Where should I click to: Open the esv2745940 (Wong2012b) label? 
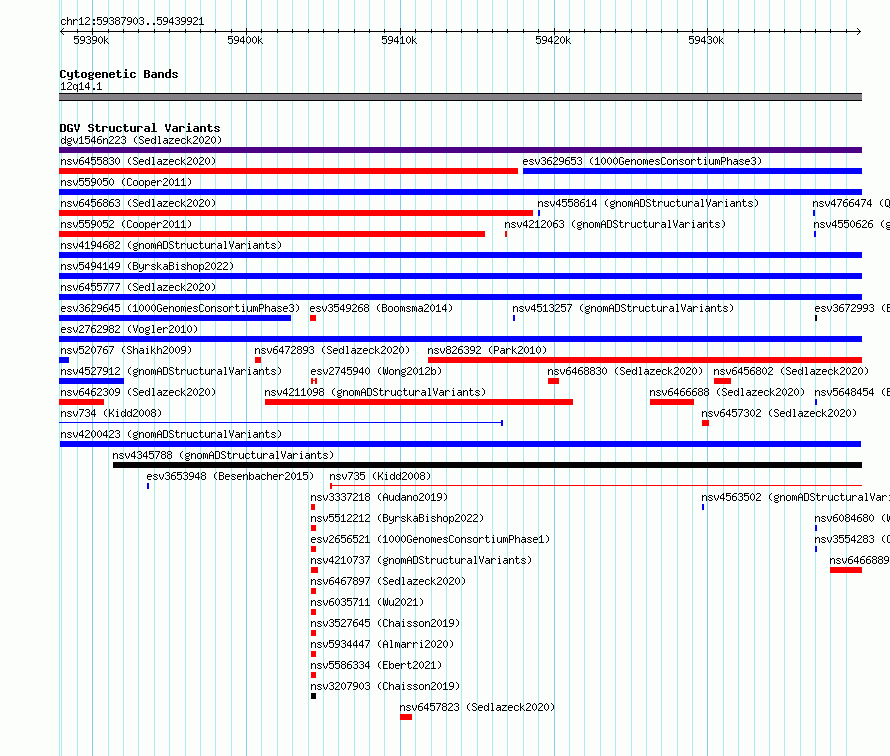376,371
